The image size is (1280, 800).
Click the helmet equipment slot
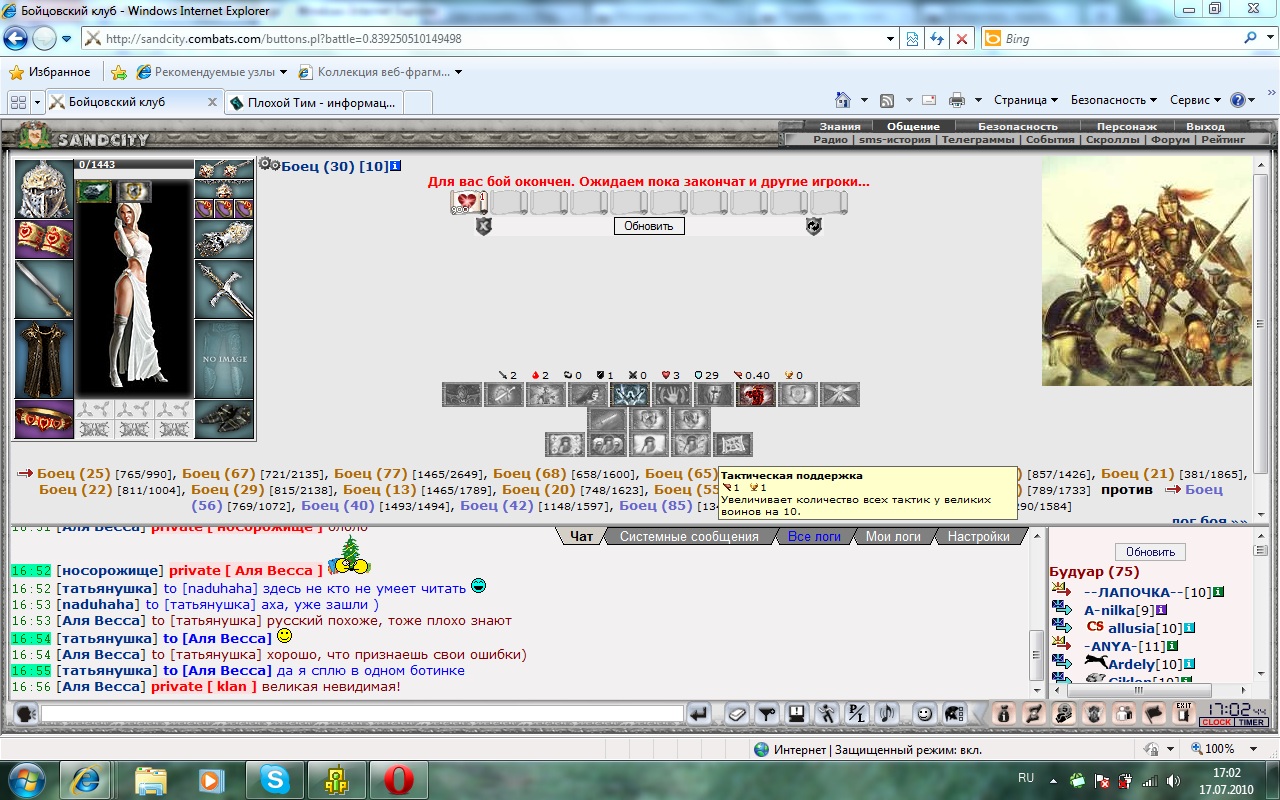point(43,188)
